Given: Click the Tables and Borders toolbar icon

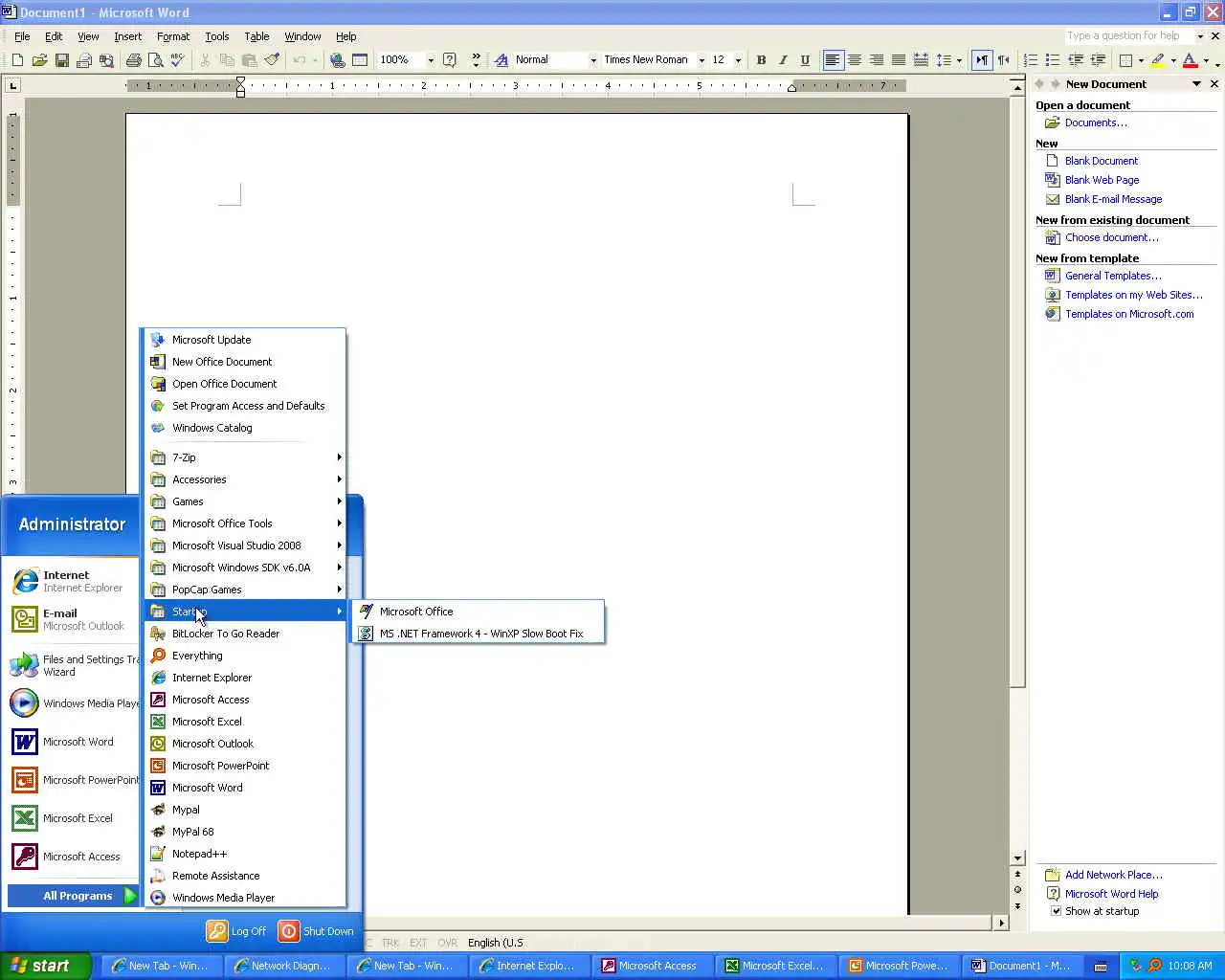Looking at the screenshot, I should pyautogui.click(x=360, y=59).
